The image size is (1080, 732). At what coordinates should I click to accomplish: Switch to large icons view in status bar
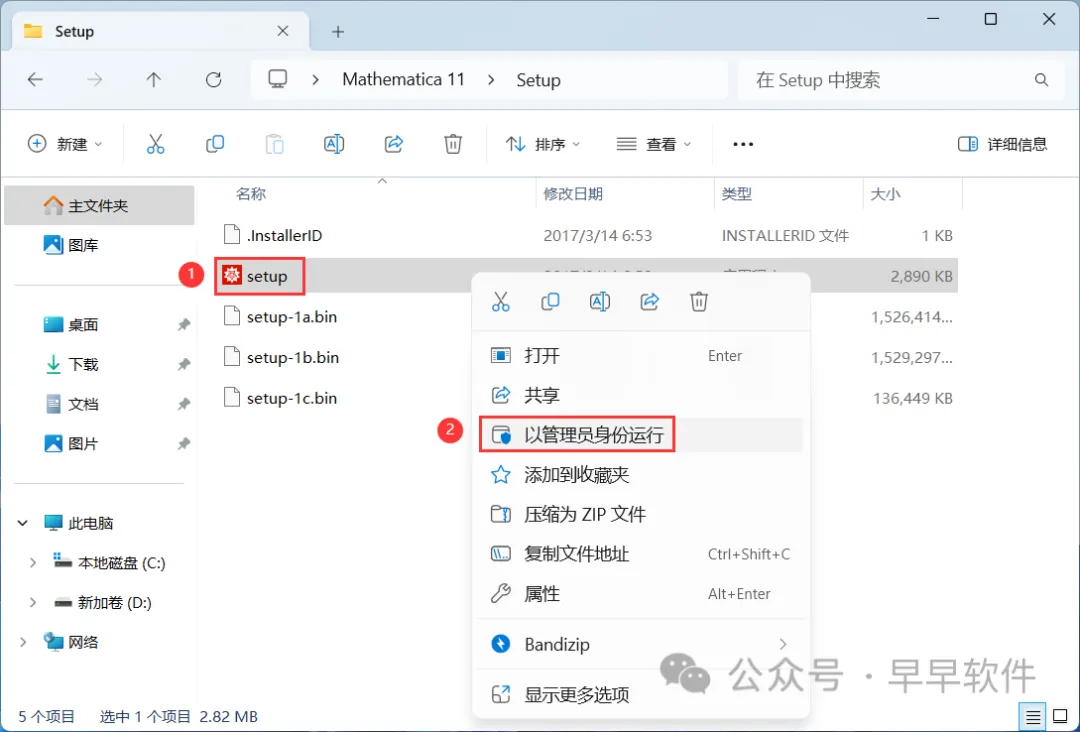1060,717
